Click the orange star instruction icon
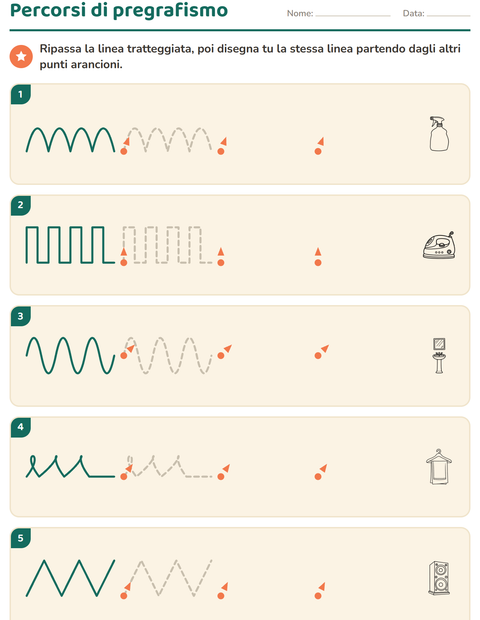Image resolution: width=480 pixels, height=620 pixels. (21, 56)
